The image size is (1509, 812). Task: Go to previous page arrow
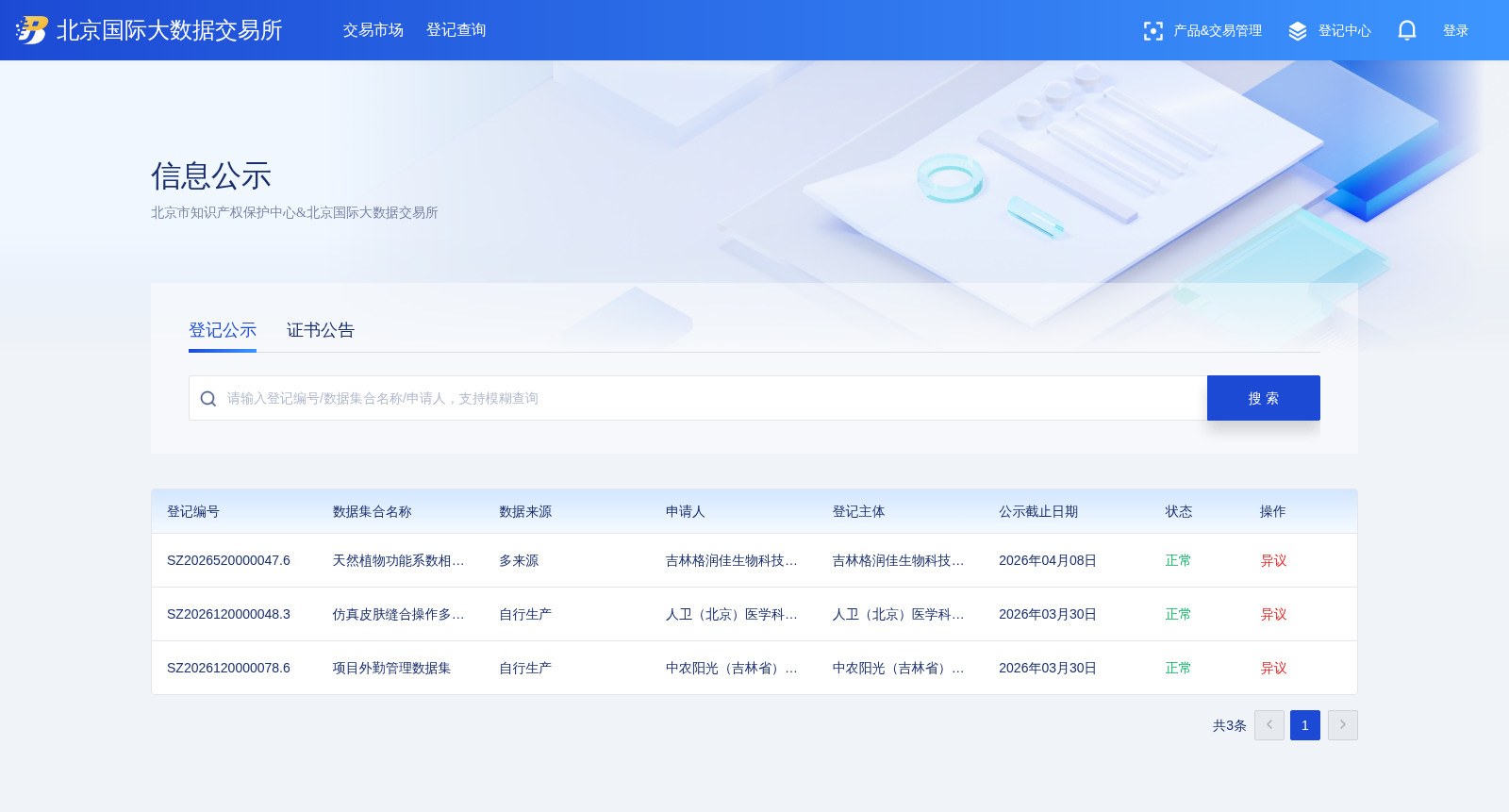pyautogui.click(x=1269, y=725)
